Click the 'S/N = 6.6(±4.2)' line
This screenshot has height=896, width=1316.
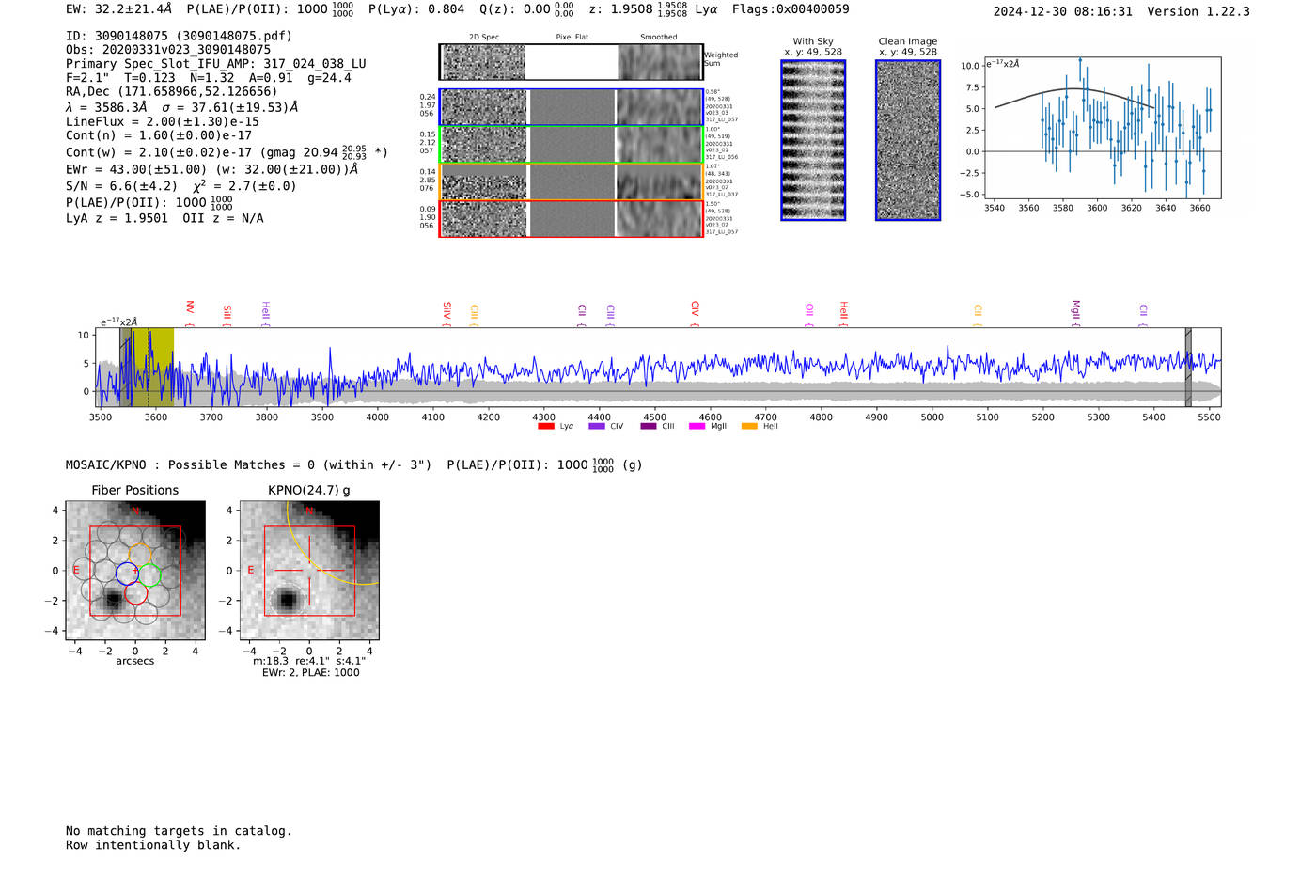pyautogui.click(x=180, y=185)
